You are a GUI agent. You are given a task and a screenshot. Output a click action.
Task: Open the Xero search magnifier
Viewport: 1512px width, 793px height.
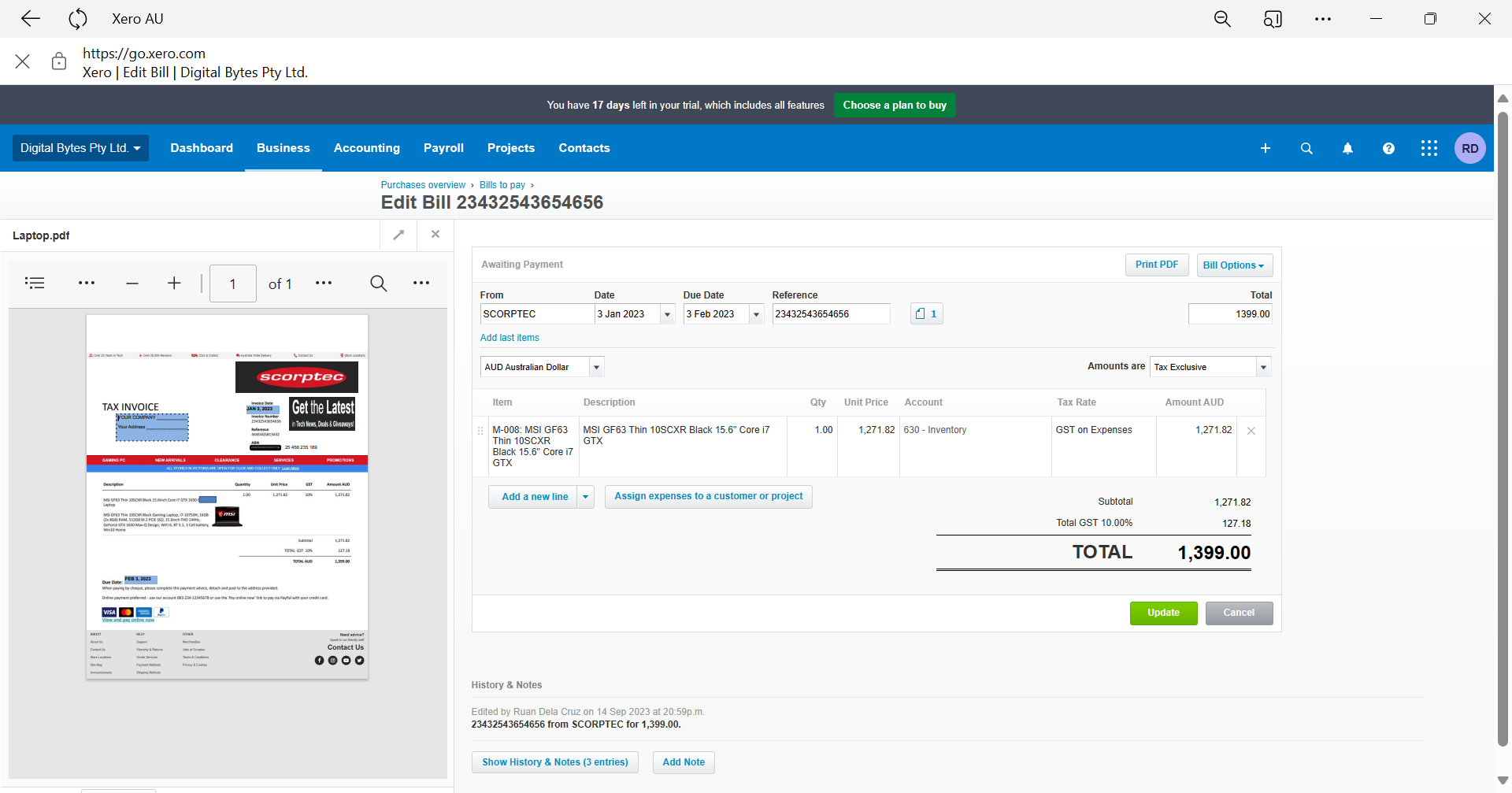coord(1306,148)
